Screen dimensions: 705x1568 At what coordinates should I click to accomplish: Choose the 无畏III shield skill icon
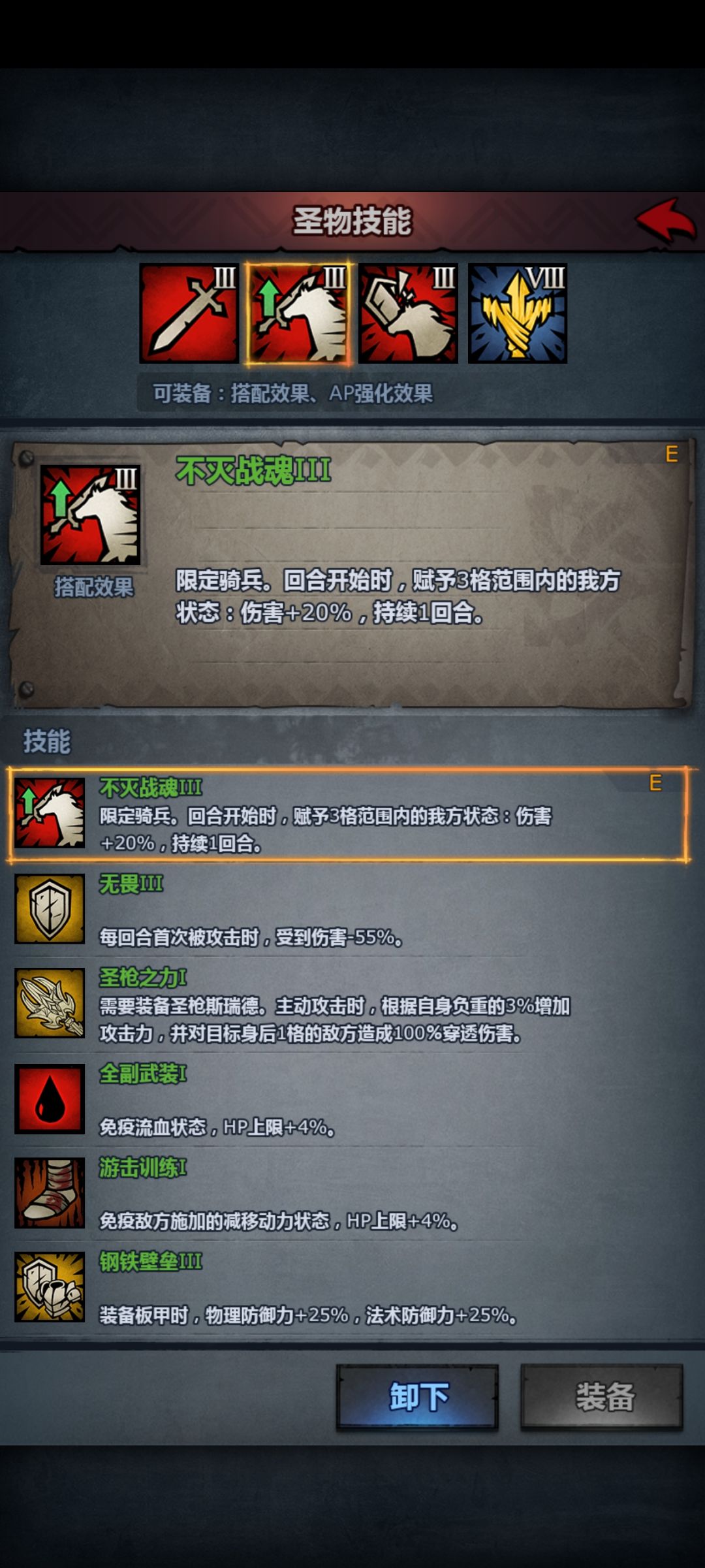pos(50,908)
